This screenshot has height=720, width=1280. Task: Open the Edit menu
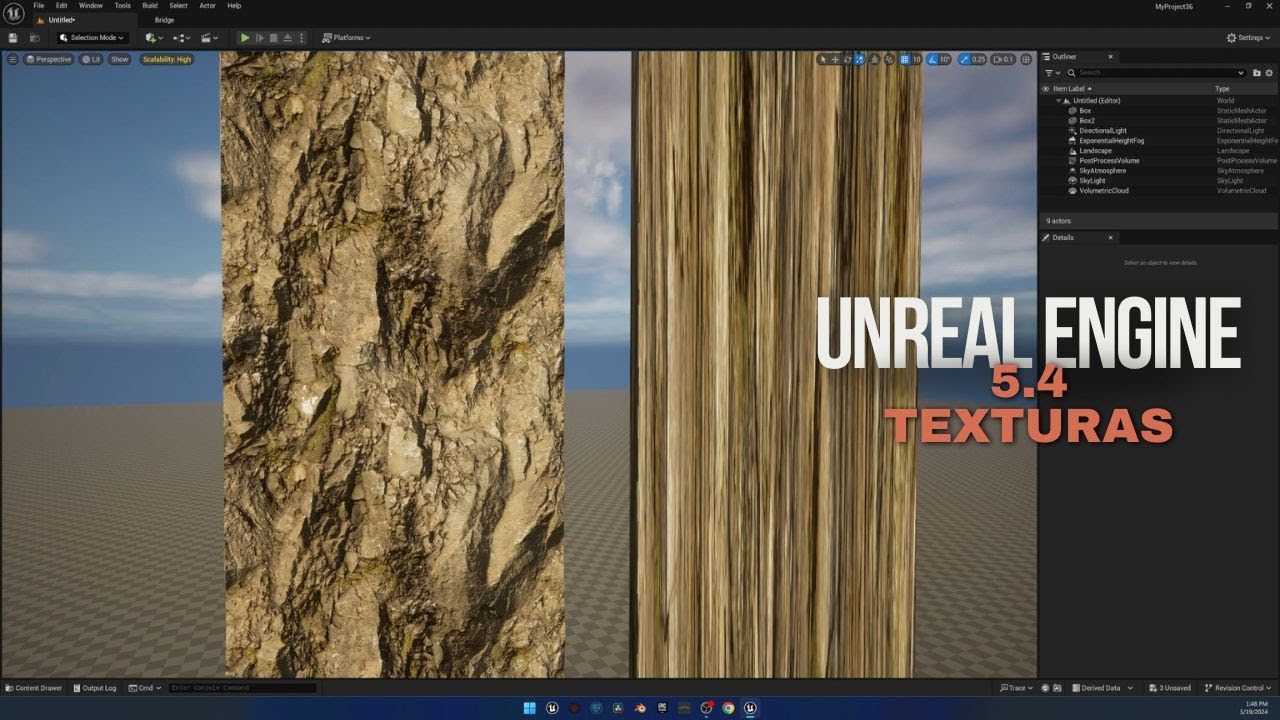pos(62,5)
